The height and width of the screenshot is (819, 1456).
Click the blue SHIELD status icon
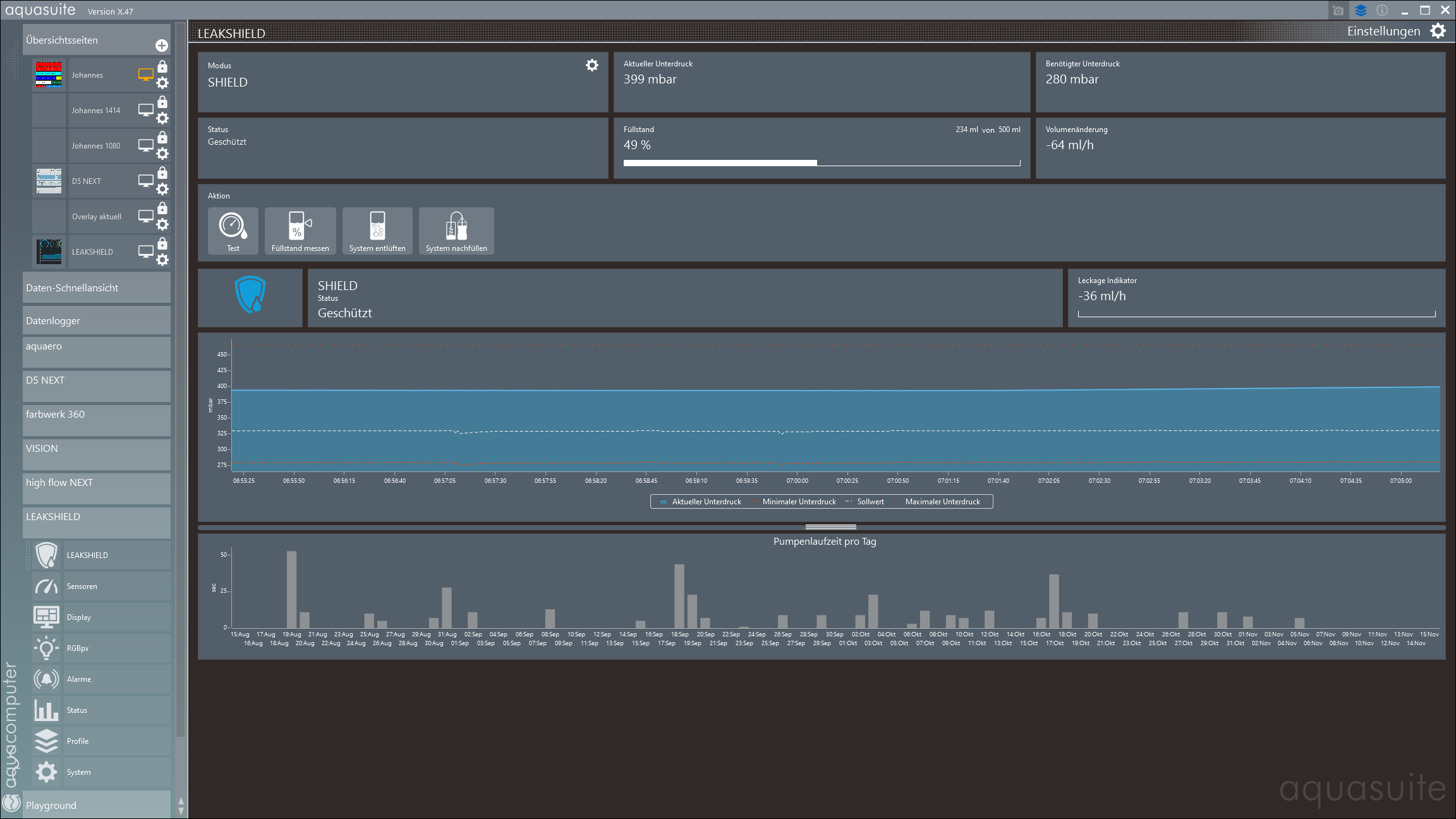[x=250, y=294]
